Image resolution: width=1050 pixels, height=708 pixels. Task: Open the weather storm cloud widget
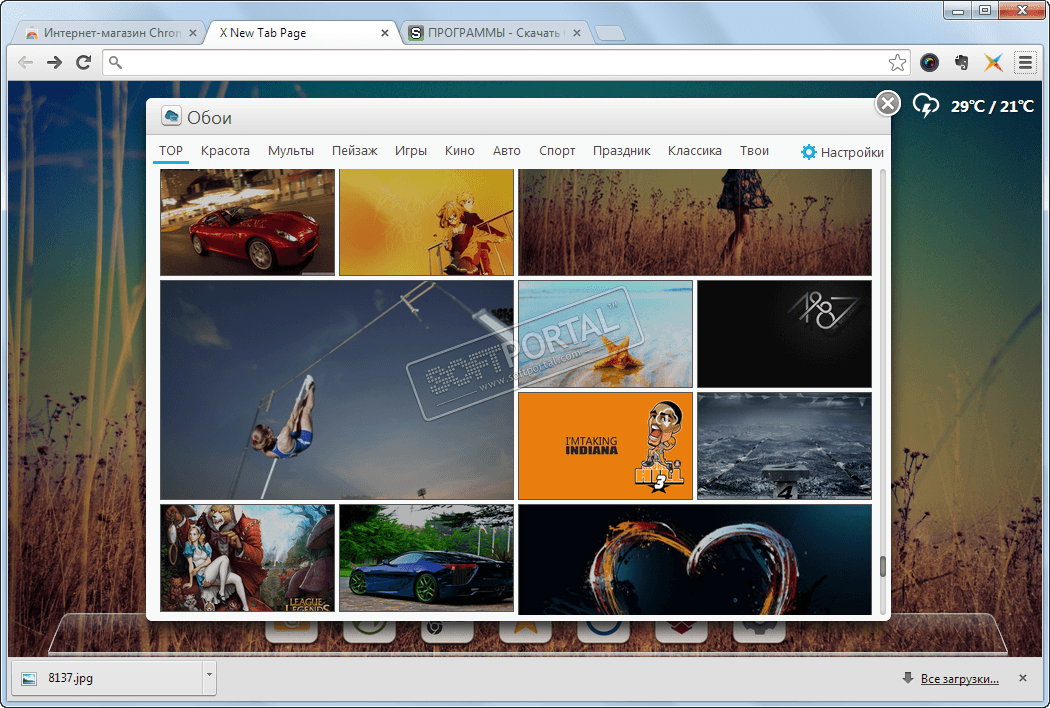pyautogui.click(x=926, y=105)
